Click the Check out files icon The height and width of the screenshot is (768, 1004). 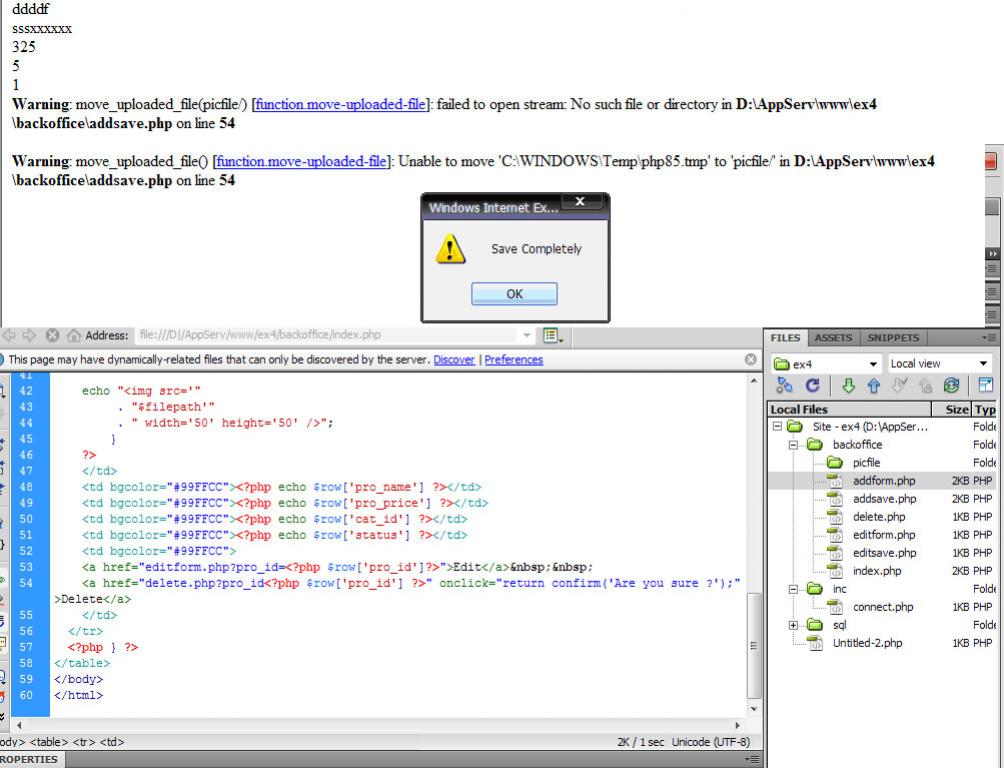[900, 385]
